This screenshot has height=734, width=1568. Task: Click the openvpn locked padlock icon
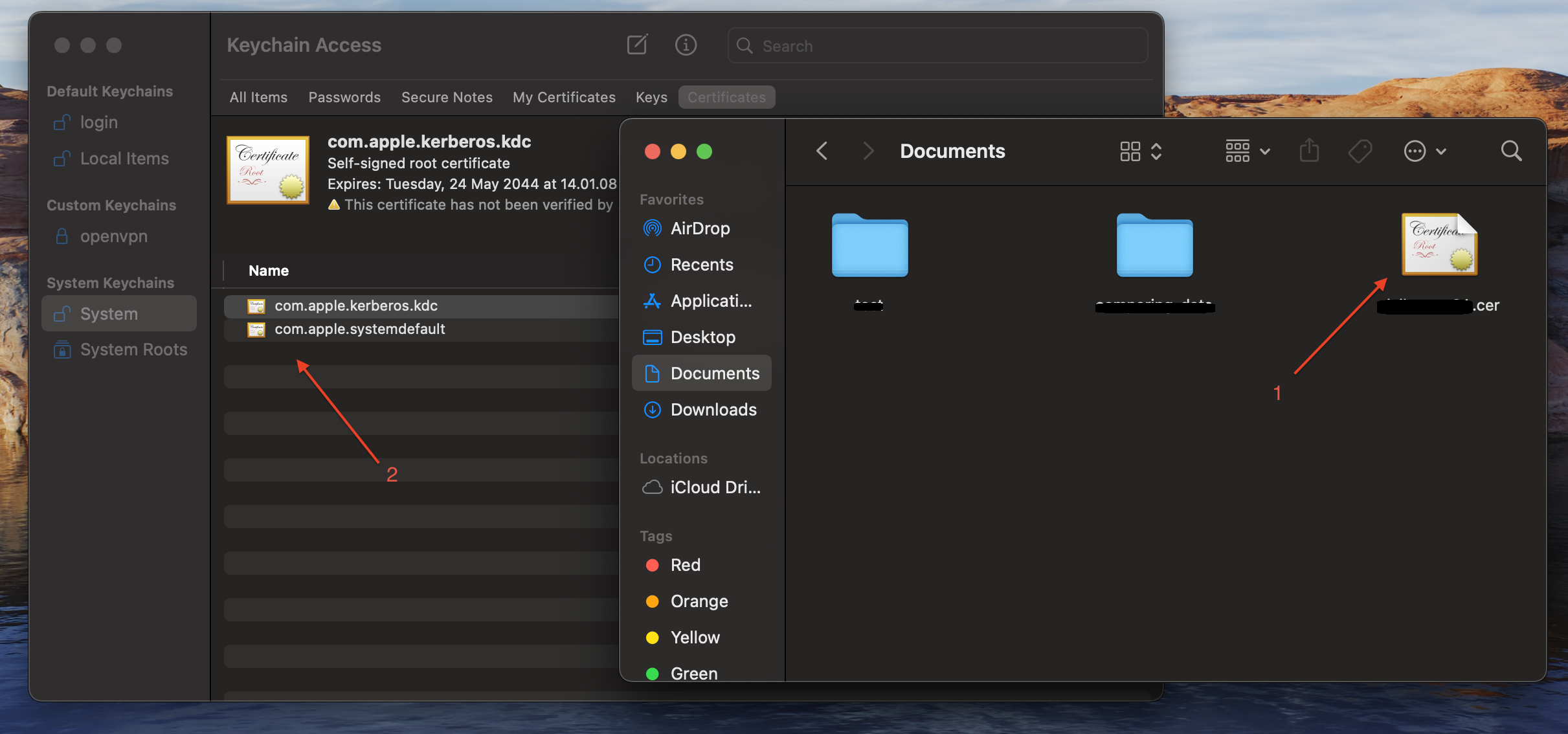click(62, 236)
